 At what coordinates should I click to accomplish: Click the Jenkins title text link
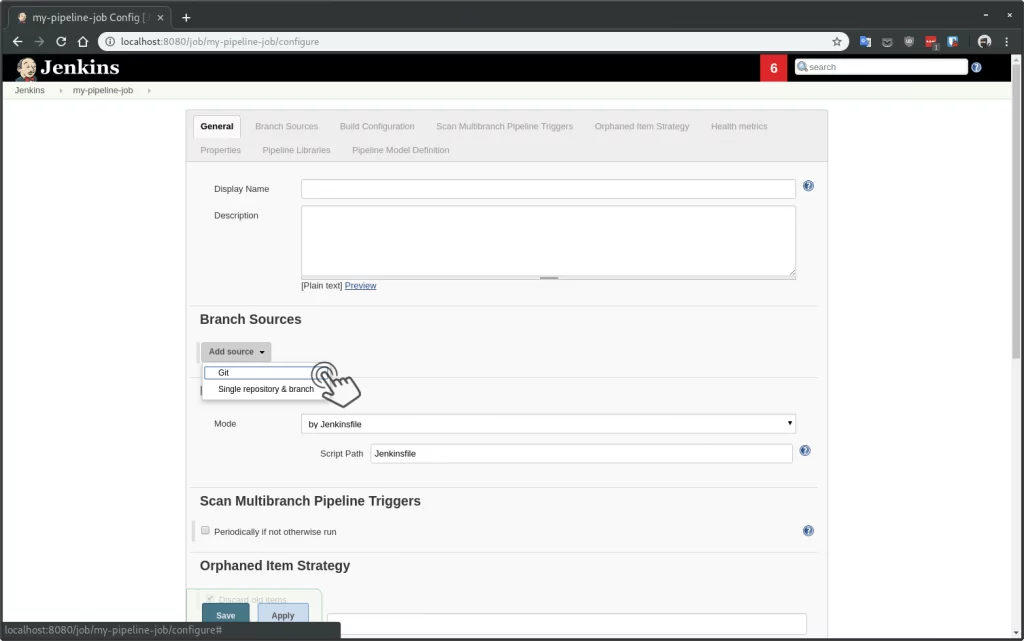pyautogui.click(x=80, y=68)
